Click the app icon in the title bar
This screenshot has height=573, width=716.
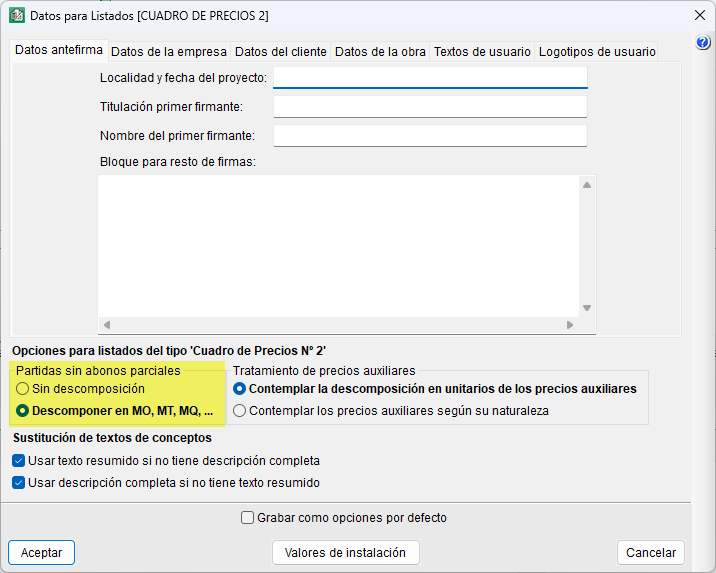[17, 16]
